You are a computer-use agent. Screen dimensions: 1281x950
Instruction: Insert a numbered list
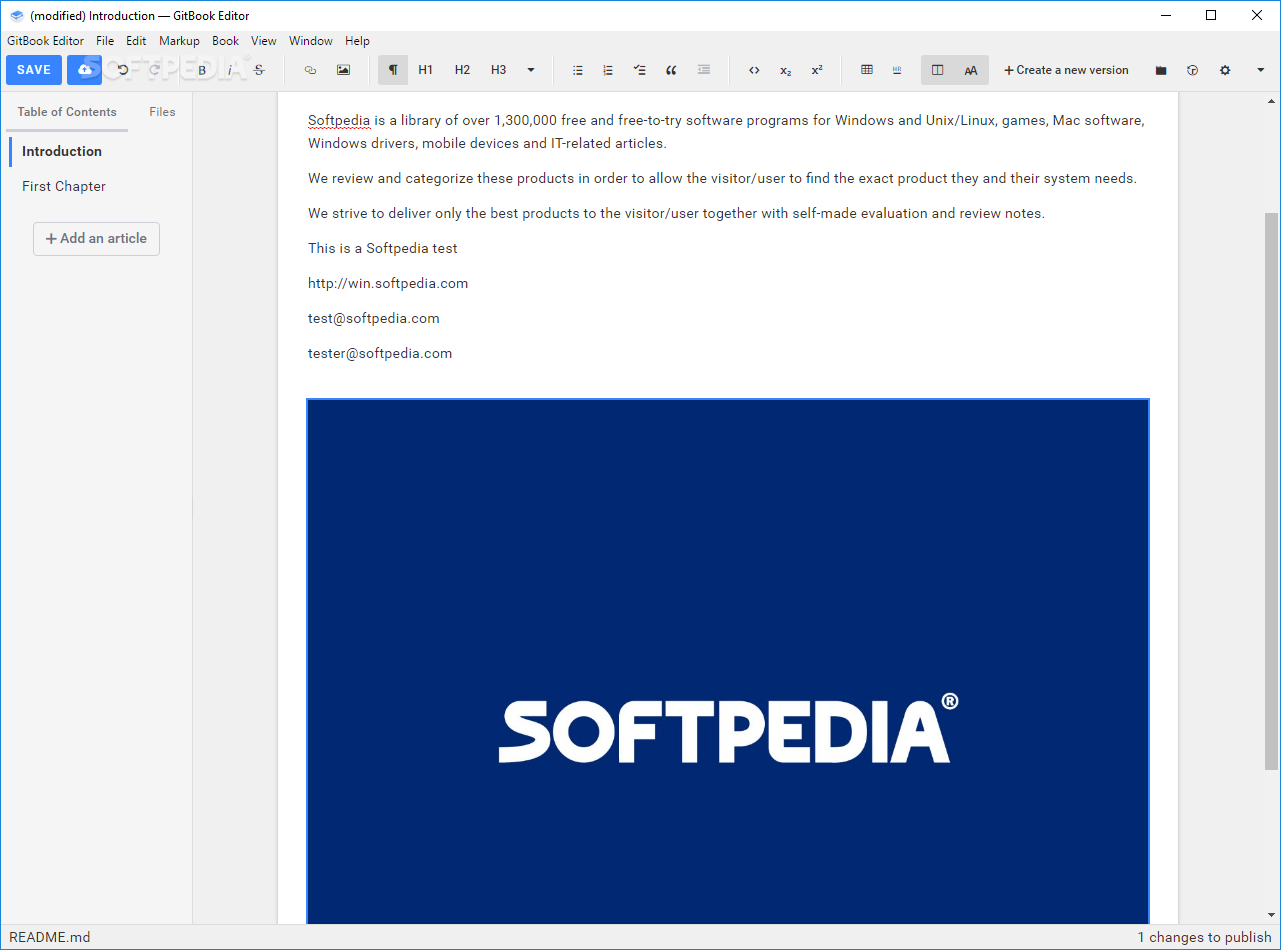pos(608,70)
